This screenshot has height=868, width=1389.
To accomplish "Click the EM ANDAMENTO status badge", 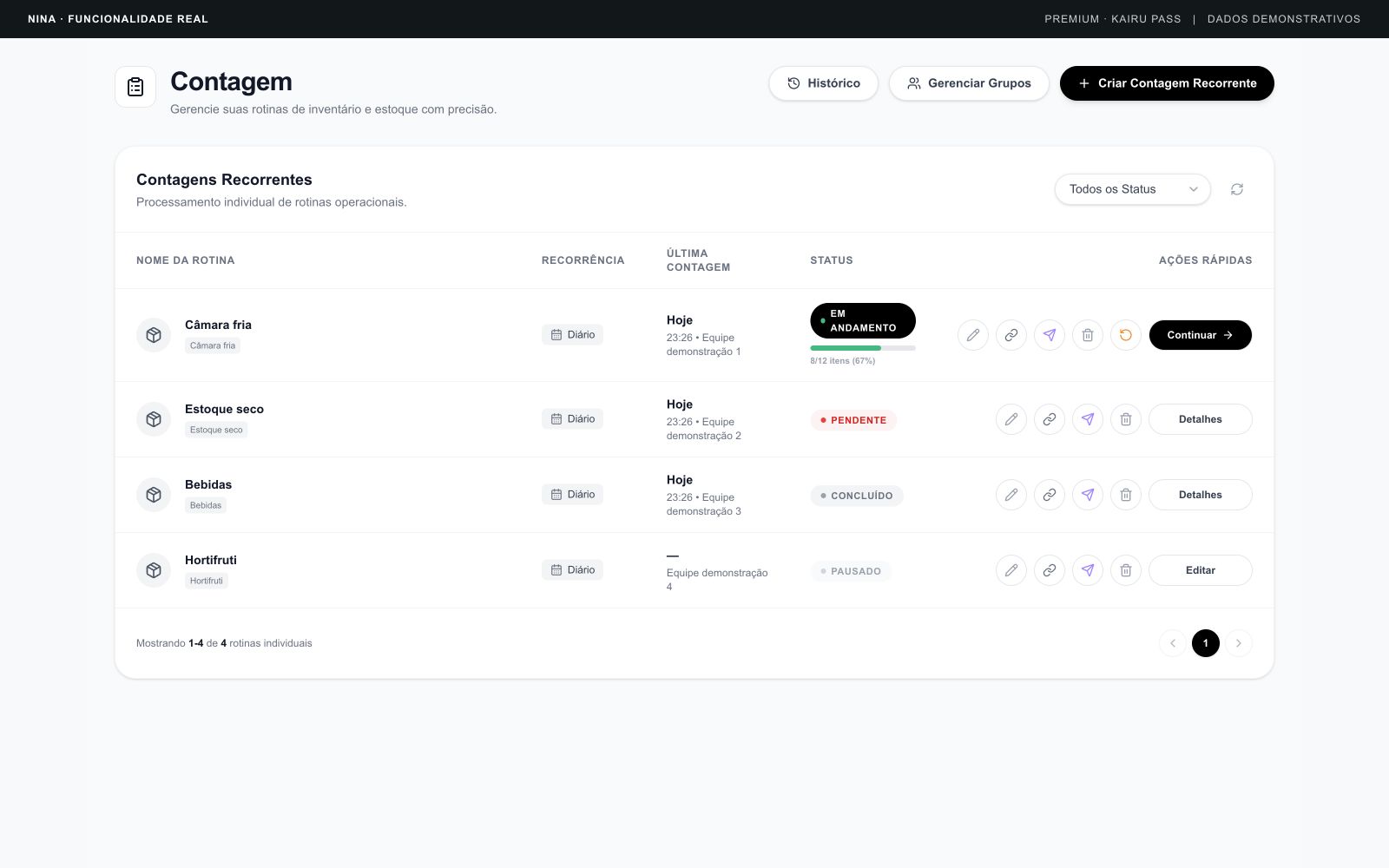I will tap(863, 320).
